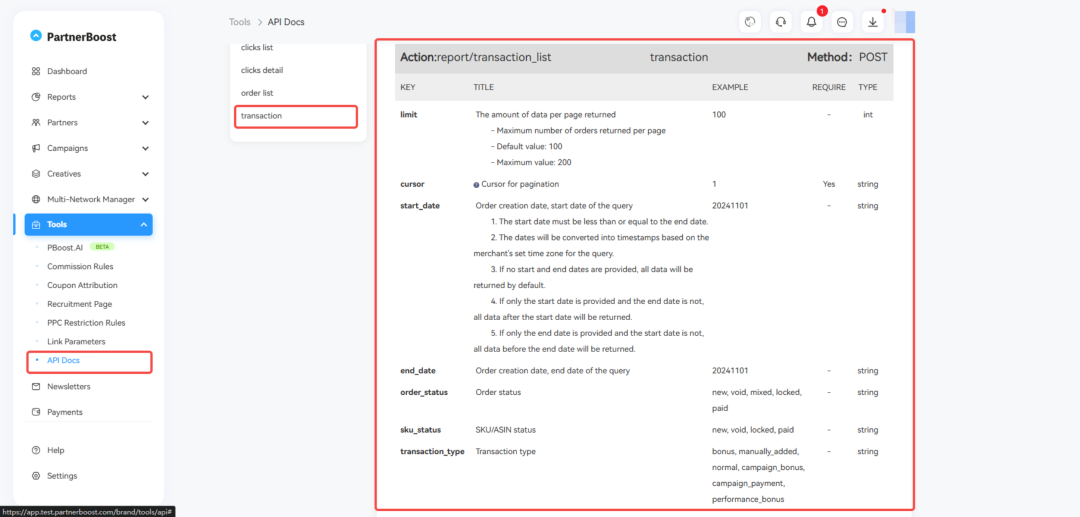The width and height of the screenshot is (1080, 517).
Task: Open the chat messages bubble icon
Action: click(x=842, y=22)
